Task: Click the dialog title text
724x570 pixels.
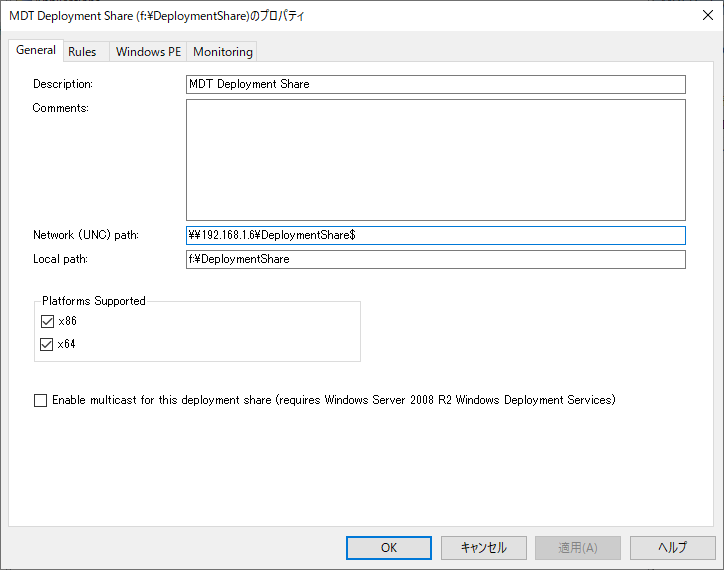Action: pyautogui.click(x=157, y=16)
